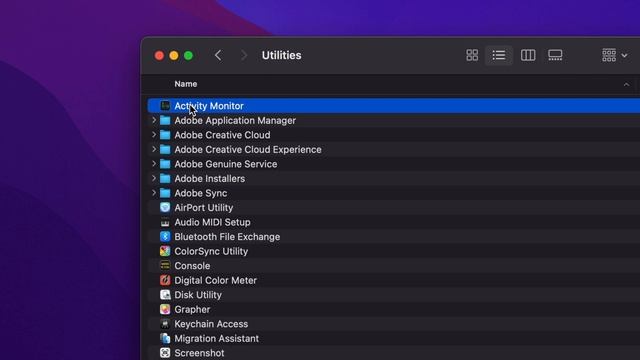Expand the Adobe Genuine Service folder
The width and height of the screenshot is (640, 360).
[154, 164]
